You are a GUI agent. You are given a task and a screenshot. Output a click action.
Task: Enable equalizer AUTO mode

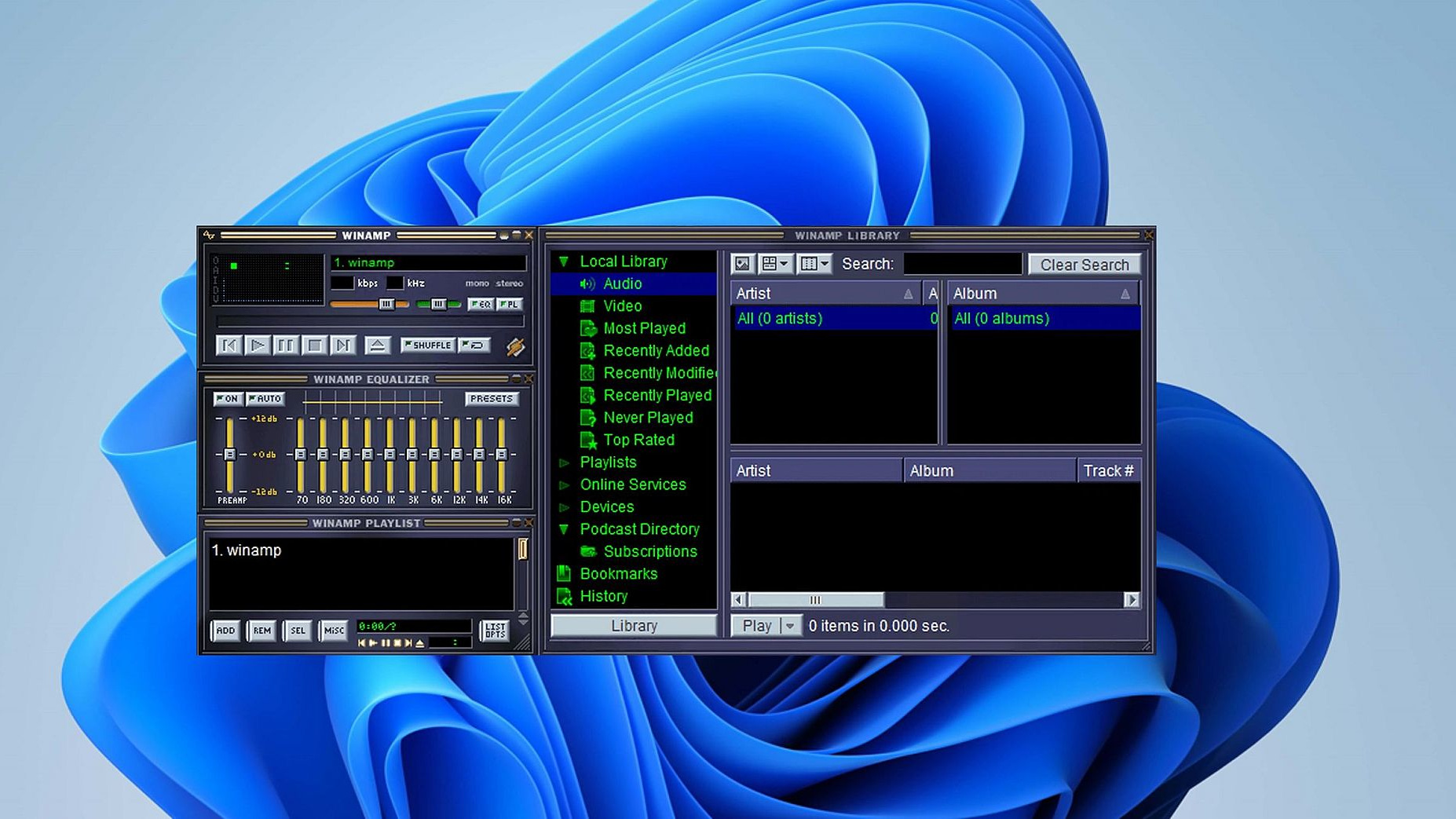point(265,399)
